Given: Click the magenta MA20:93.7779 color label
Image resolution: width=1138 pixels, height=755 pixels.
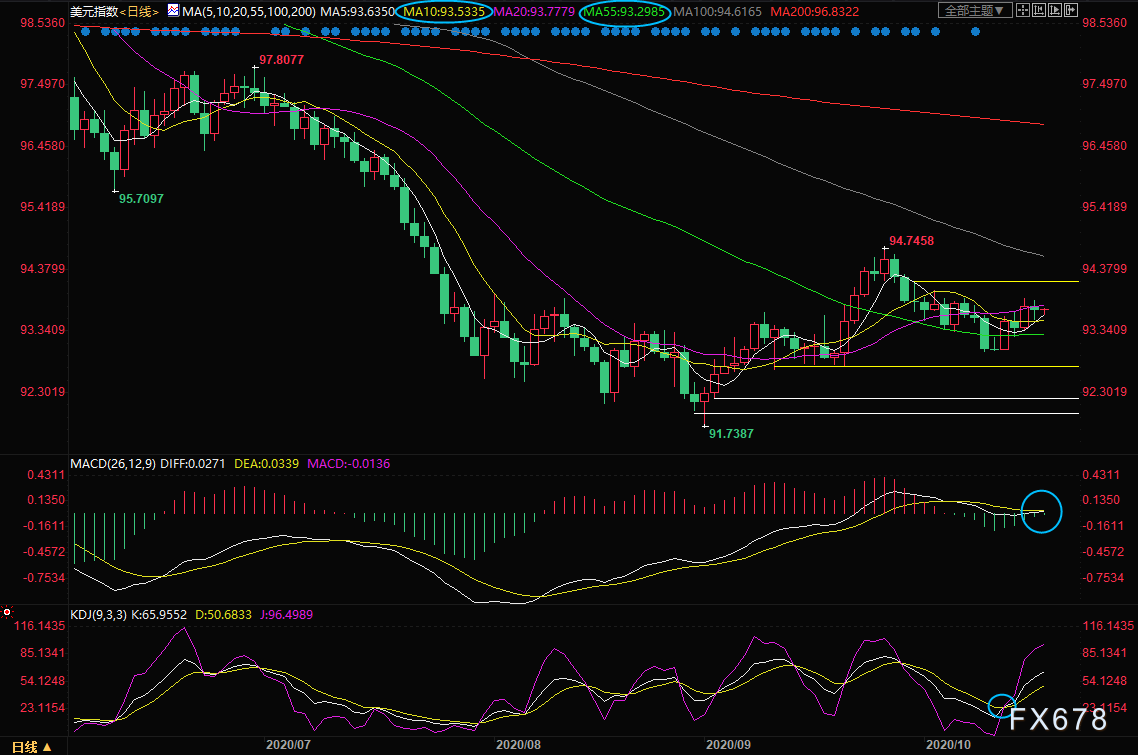Looking at the screenshot, I should tap(534, 12).
